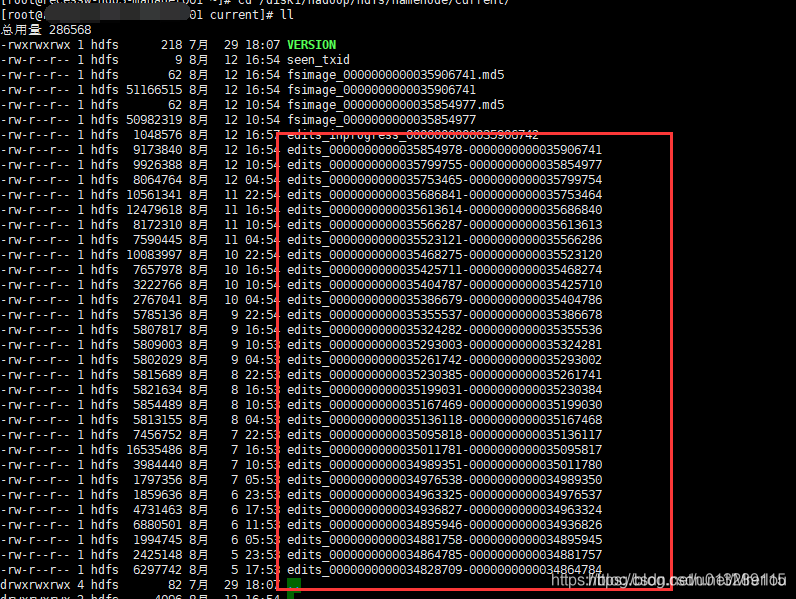Select file size 1048576
Screen dimensions: 796x599
pyautogui.click(x=157, y=135)
